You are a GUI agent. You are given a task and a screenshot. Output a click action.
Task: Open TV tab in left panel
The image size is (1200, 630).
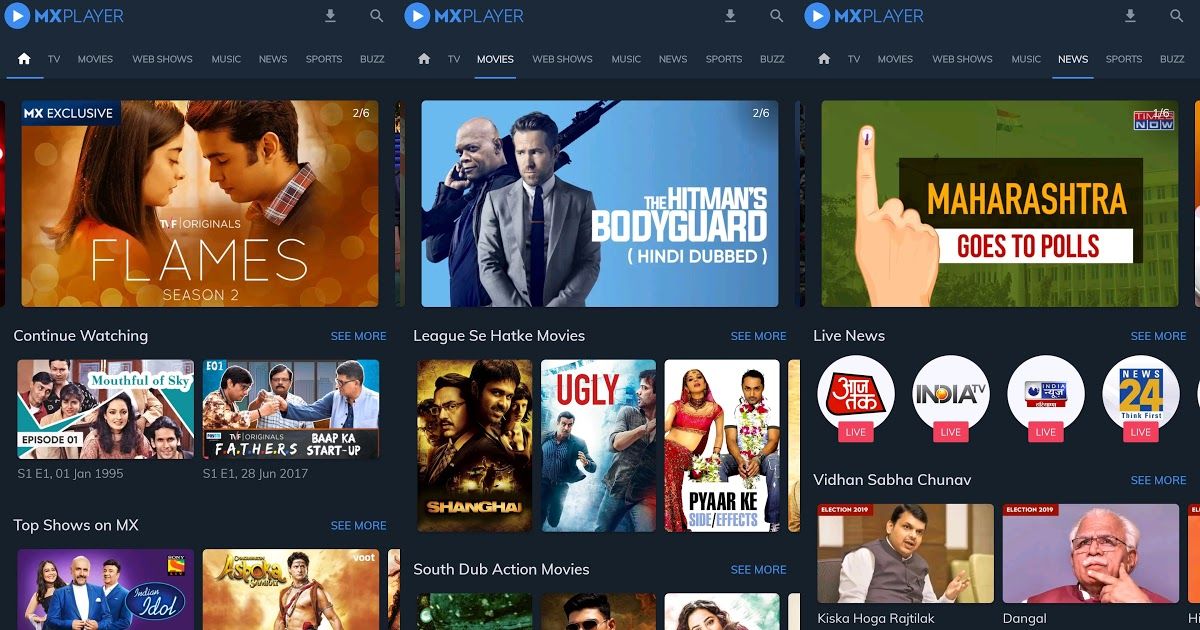tap(54, 59)
